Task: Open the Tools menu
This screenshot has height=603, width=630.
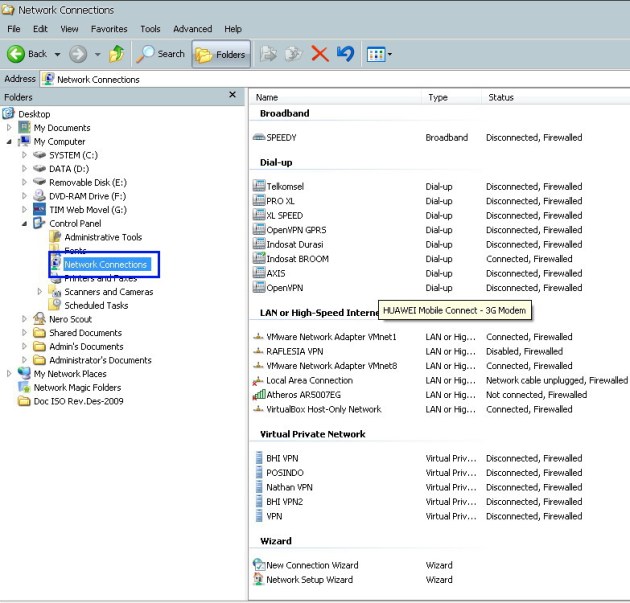Action: coord(150,29)
